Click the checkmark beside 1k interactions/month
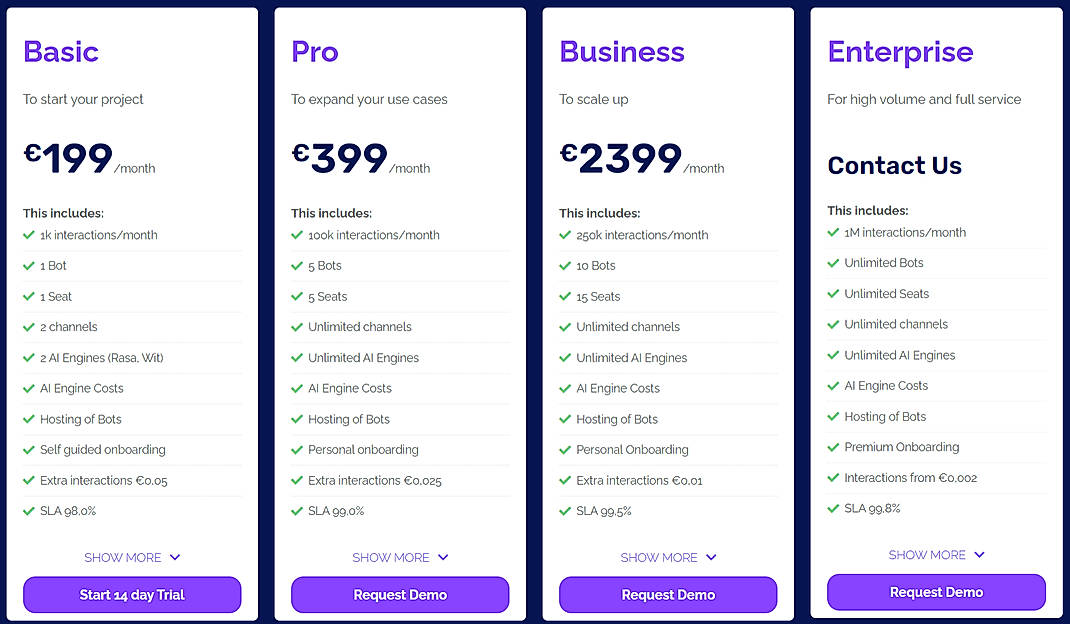This screenshot has width=1070, height=624. point(28,234)
